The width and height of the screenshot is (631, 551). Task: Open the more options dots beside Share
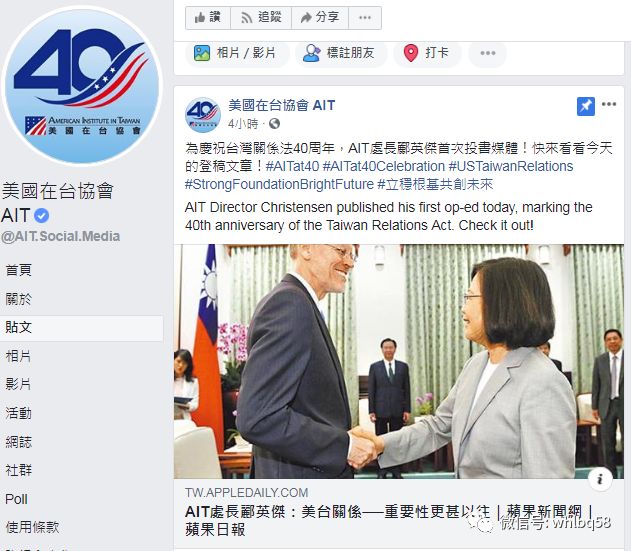365,18
